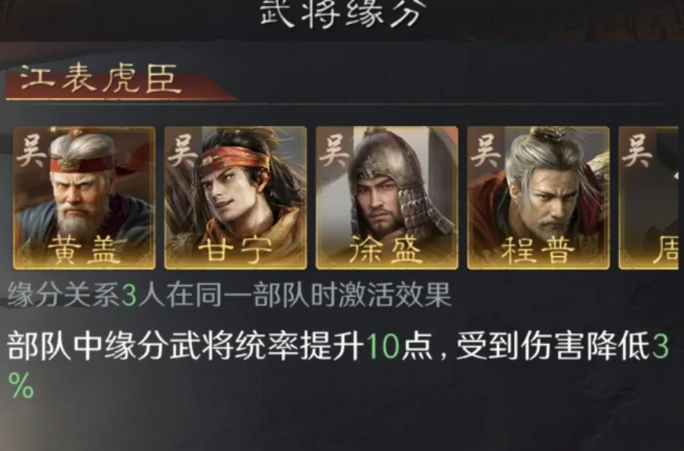The height and width of the screenshot is (451, 684).
Task: Click the 吴 faction badge on 程普's card
Action: point(485,151)
